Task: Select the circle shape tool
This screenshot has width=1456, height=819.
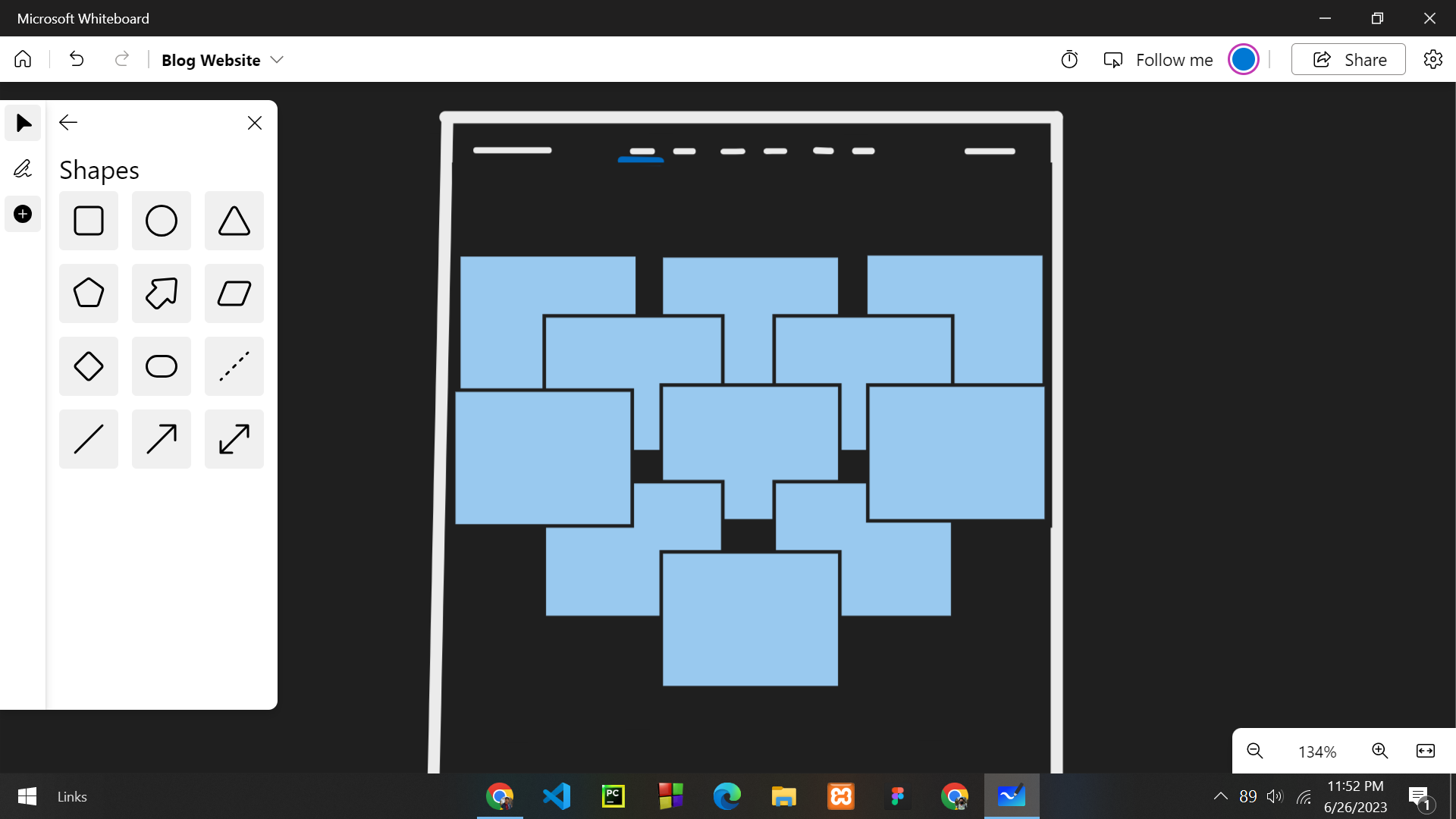Action: (160, 221)
